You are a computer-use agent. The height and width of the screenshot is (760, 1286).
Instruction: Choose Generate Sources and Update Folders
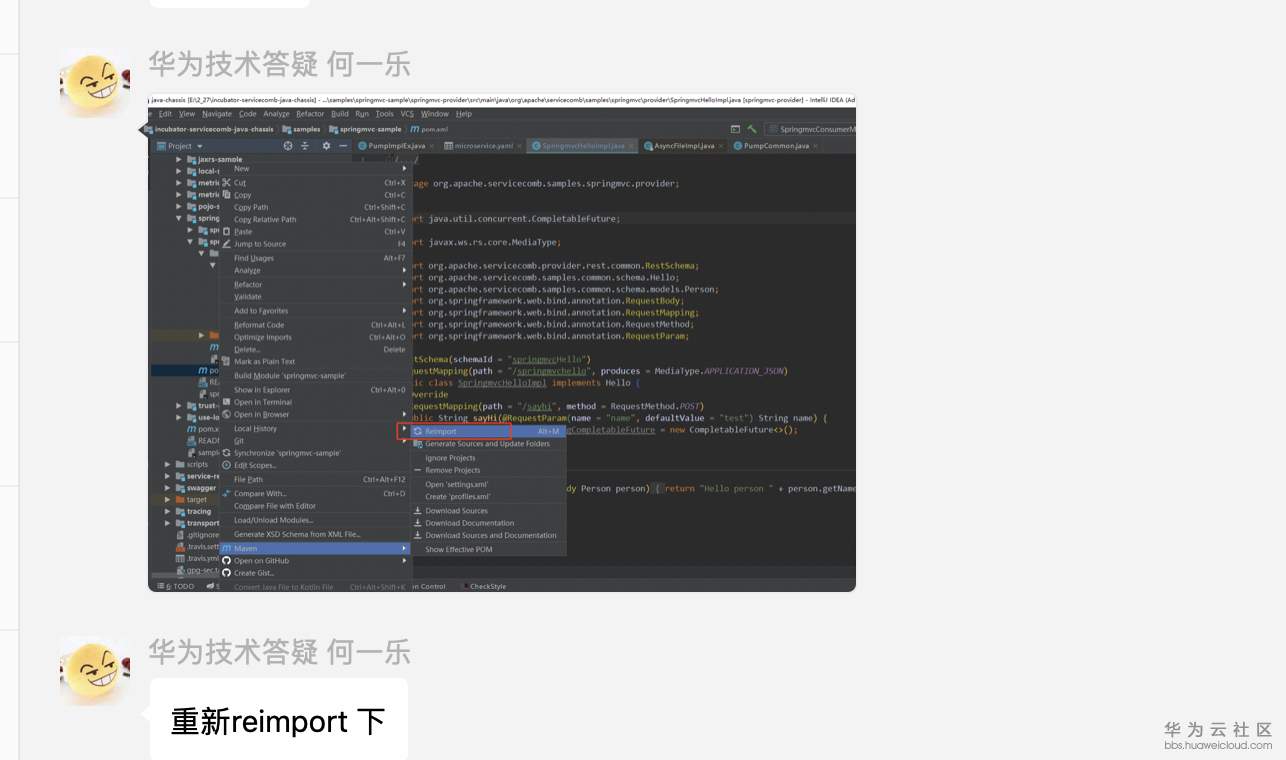pyautogui.click(x=488, y=444)
